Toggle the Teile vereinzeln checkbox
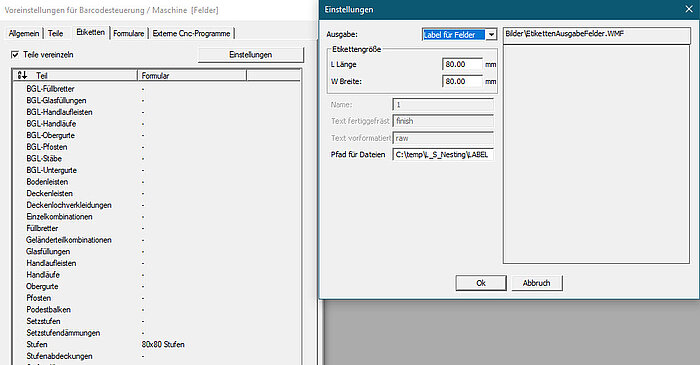The height and width of the screenshot is (365, 700). tap(15, 54)
